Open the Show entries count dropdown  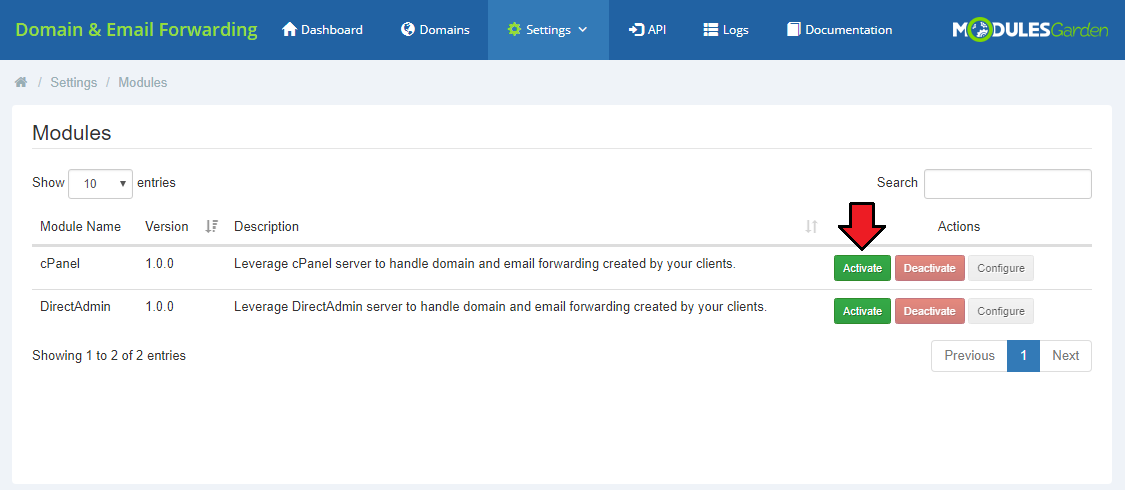coord(100,184)
